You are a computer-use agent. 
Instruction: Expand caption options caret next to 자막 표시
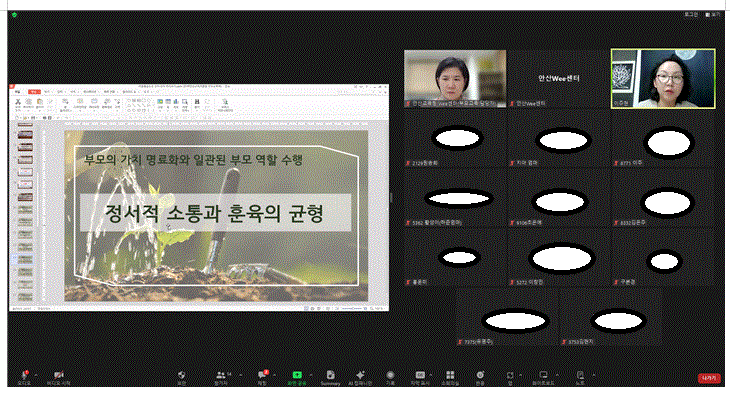431,375
